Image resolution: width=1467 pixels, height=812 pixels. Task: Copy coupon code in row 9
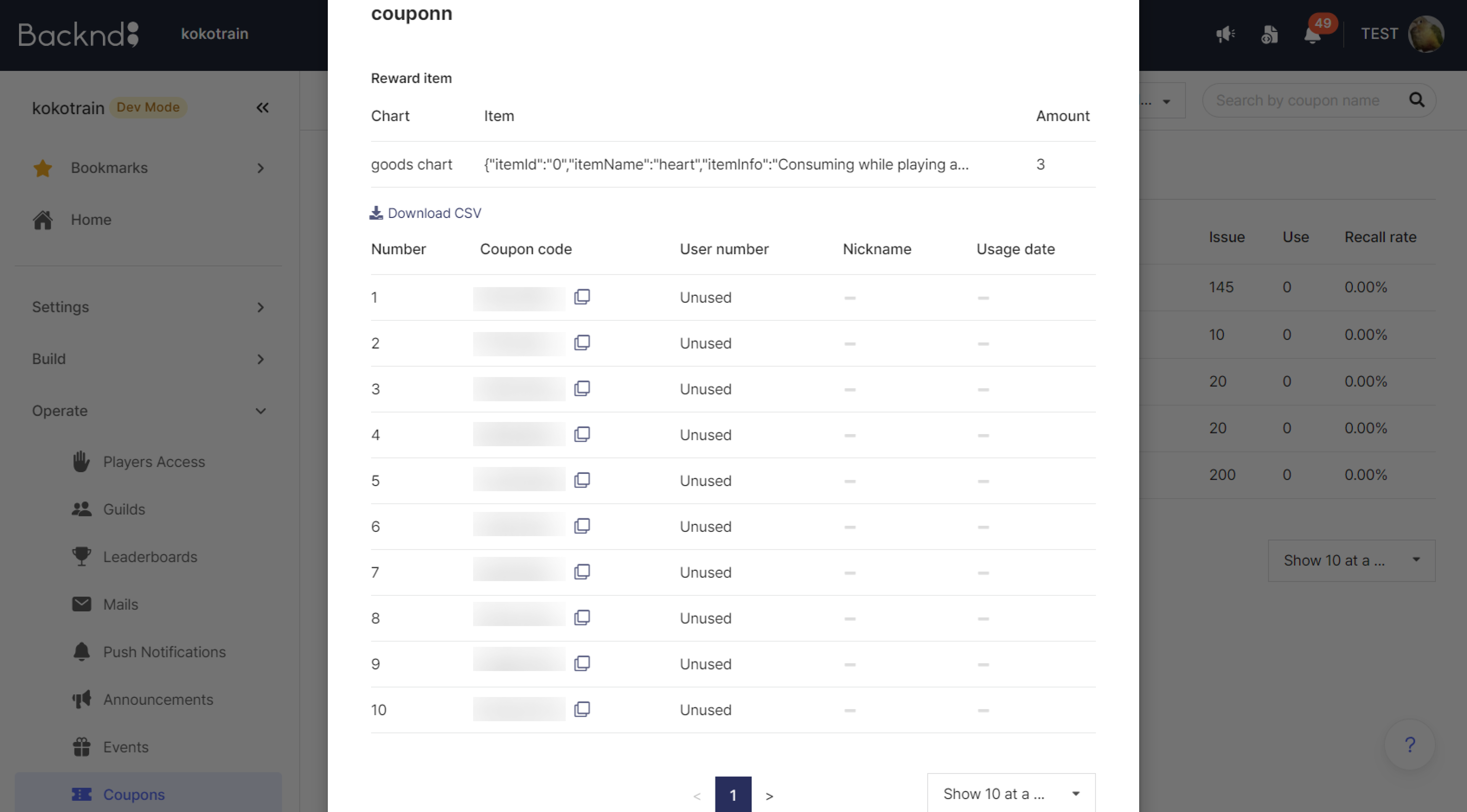581,663
